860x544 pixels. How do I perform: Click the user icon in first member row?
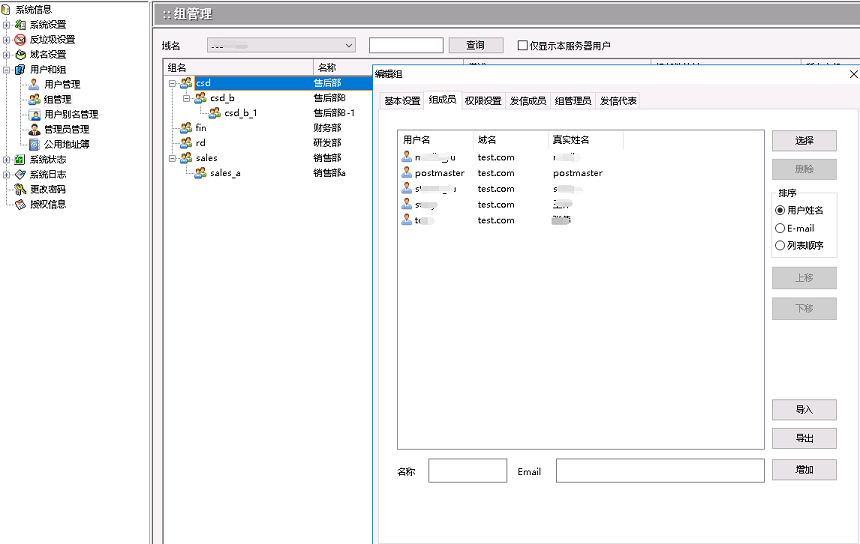pyautogui.click(x=406, y=157)
